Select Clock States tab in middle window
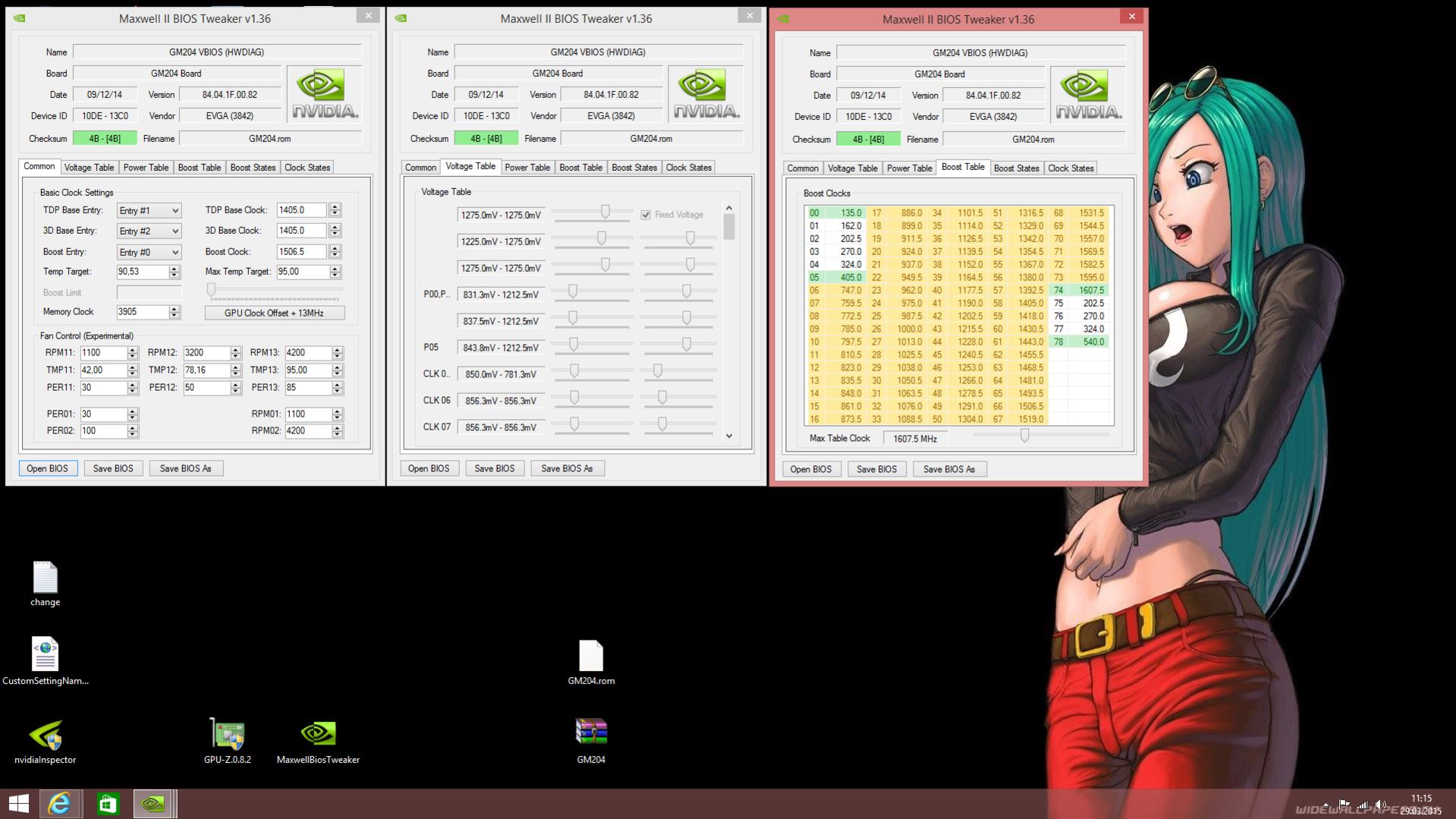Viewport: 1456px width, 819px height. pyautogui.click(x=689, y=168)
